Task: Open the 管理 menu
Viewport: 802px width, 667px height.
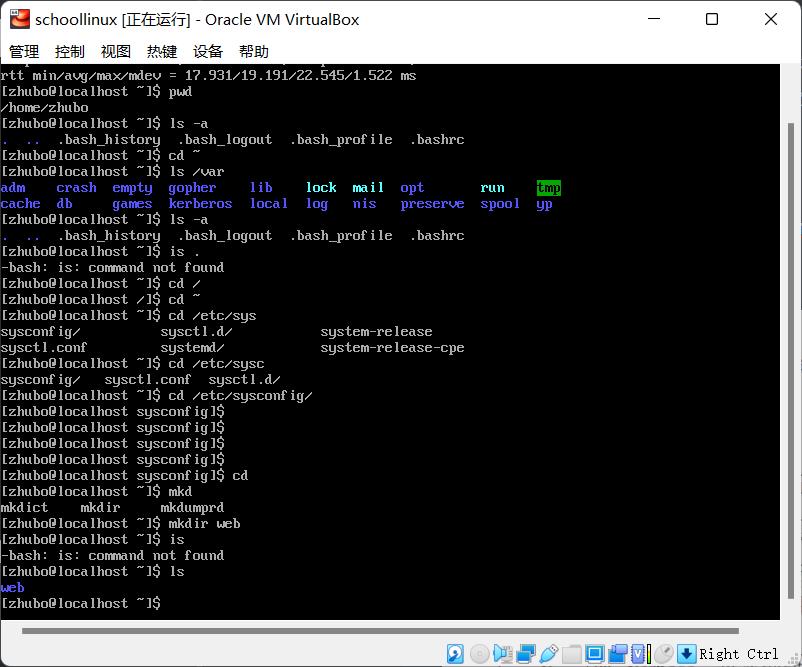Action: [x=24, y=51]
